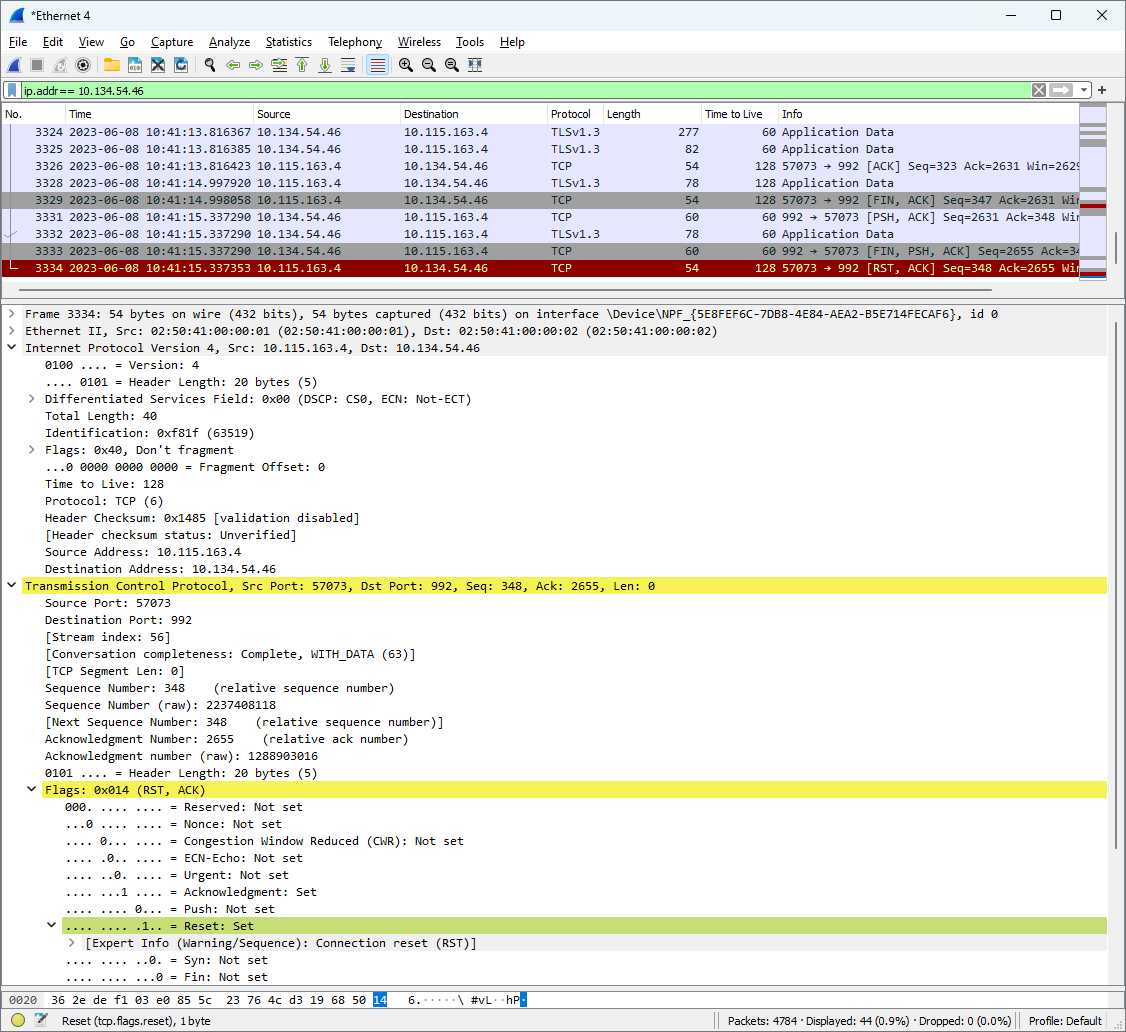Open the Capture menu
This screenshot has width=1126, height=1032.
pos(172,42)
